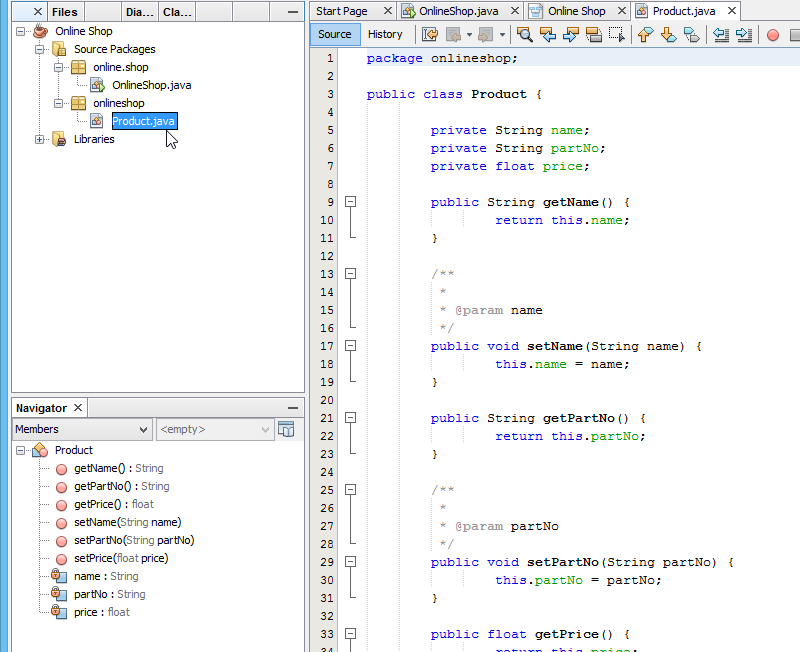
Task: Click Find Next Occurrence icon
Action: 571,35
